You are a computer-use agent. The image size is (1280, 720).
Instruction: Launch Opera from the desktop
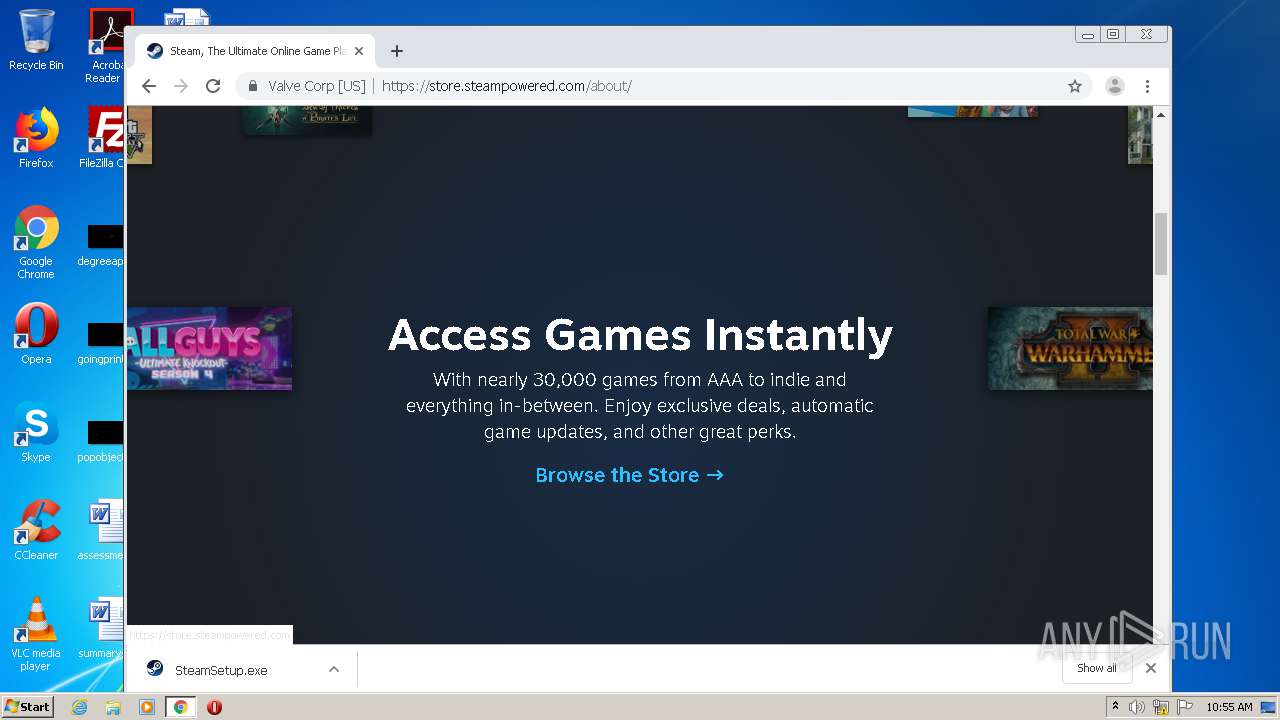click(36, 334)
